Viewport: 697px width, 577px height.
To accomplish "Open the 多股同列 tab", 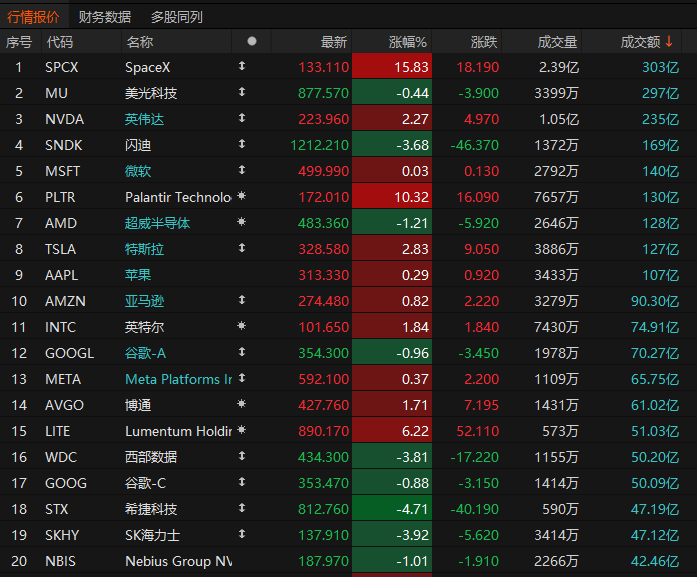I will [x=176, y=17].
